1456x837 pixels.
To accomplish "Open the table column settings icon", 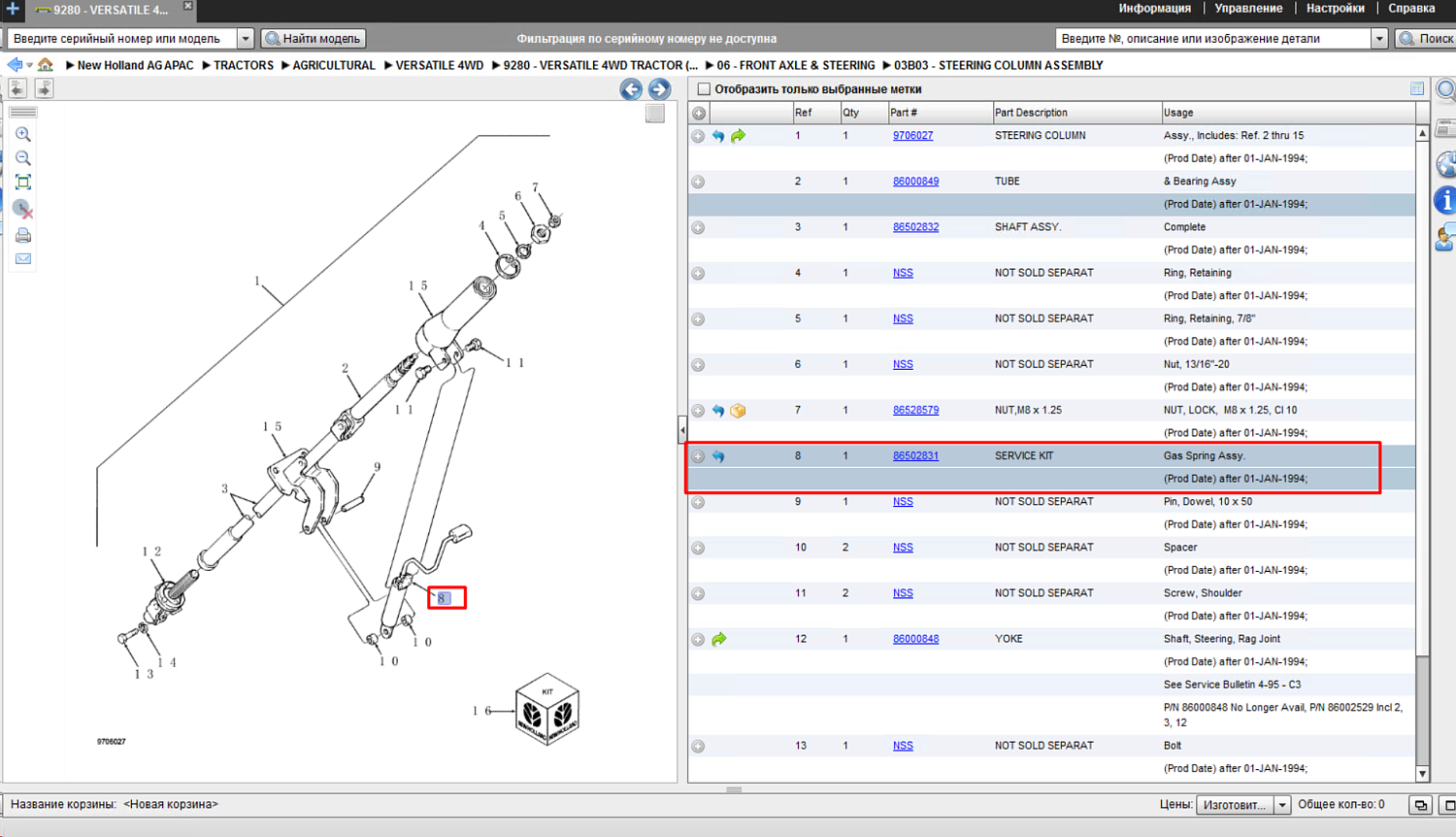I will 1417,89.
